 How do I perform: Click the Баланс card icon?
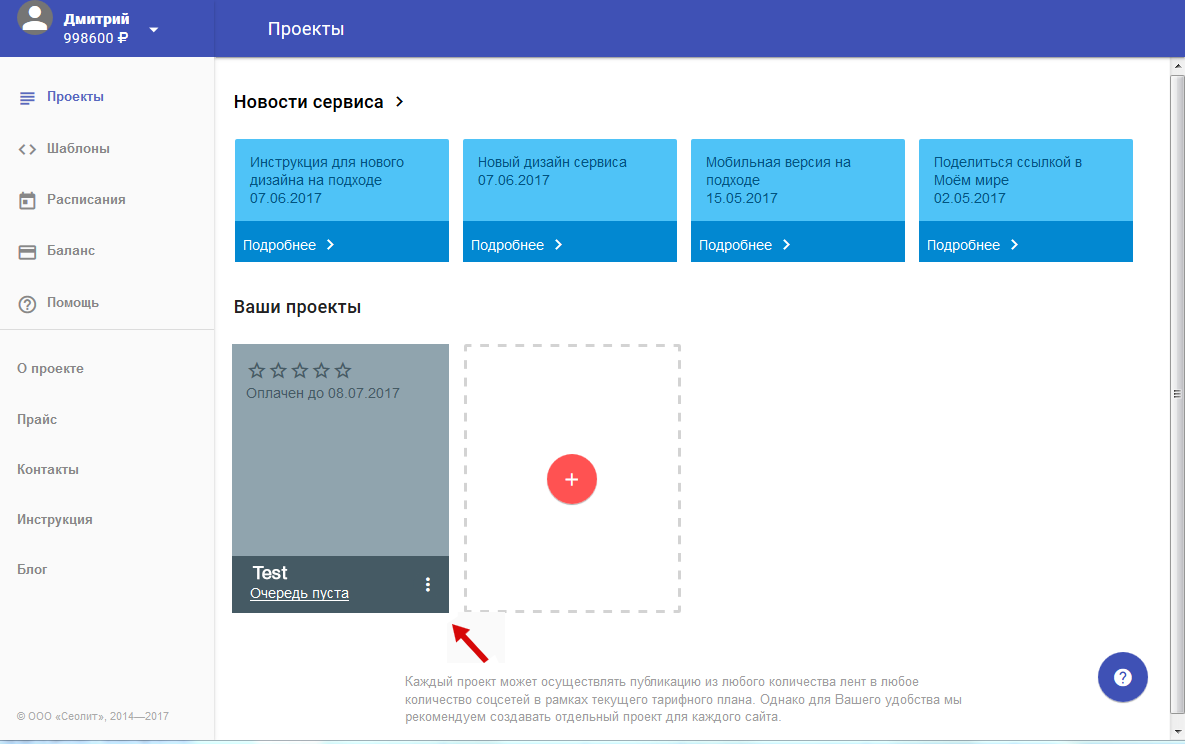[x=28, y=252]
